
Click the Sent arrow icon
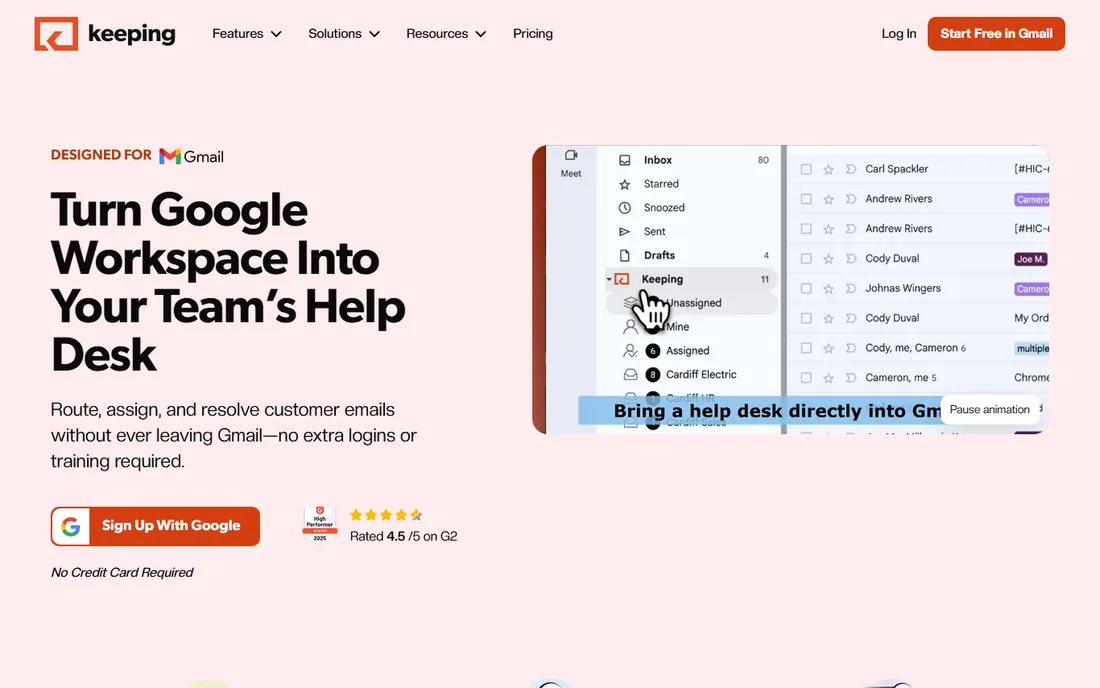pyautogui.click(x=624, y=231)
